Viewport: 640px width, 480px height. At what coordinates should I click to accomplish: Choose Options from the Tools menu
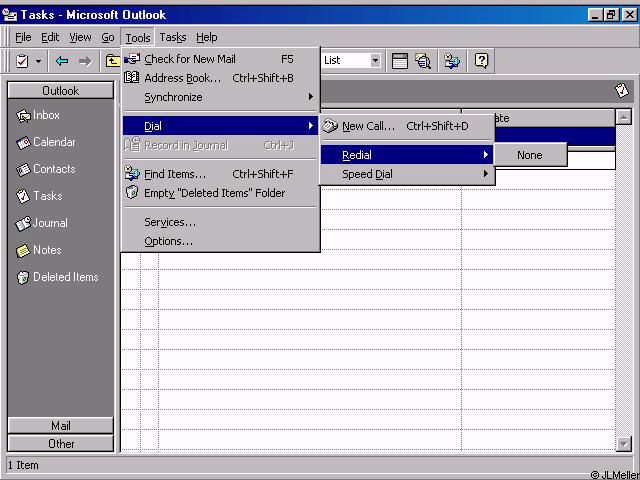(x=168, y=241)
